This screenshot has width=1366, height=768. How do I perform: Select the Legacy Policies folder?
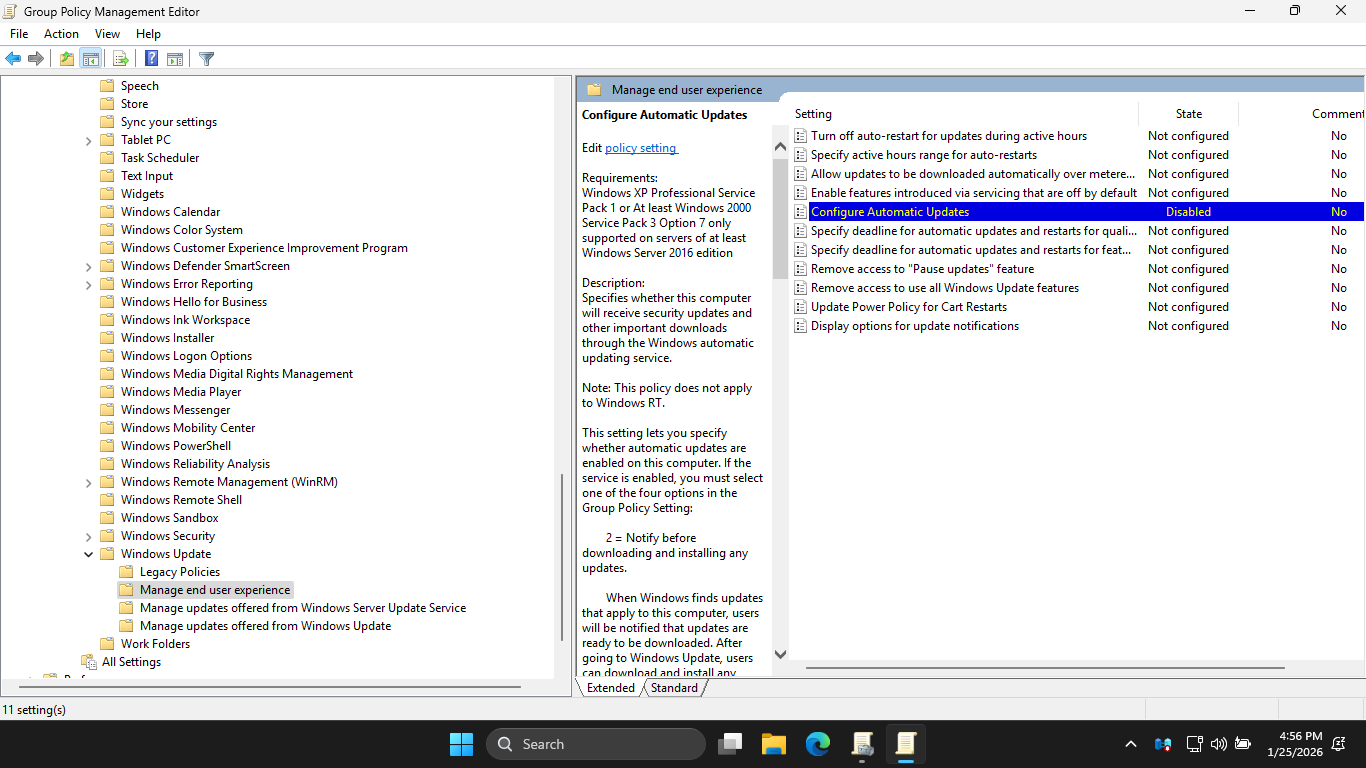[179, 572]
